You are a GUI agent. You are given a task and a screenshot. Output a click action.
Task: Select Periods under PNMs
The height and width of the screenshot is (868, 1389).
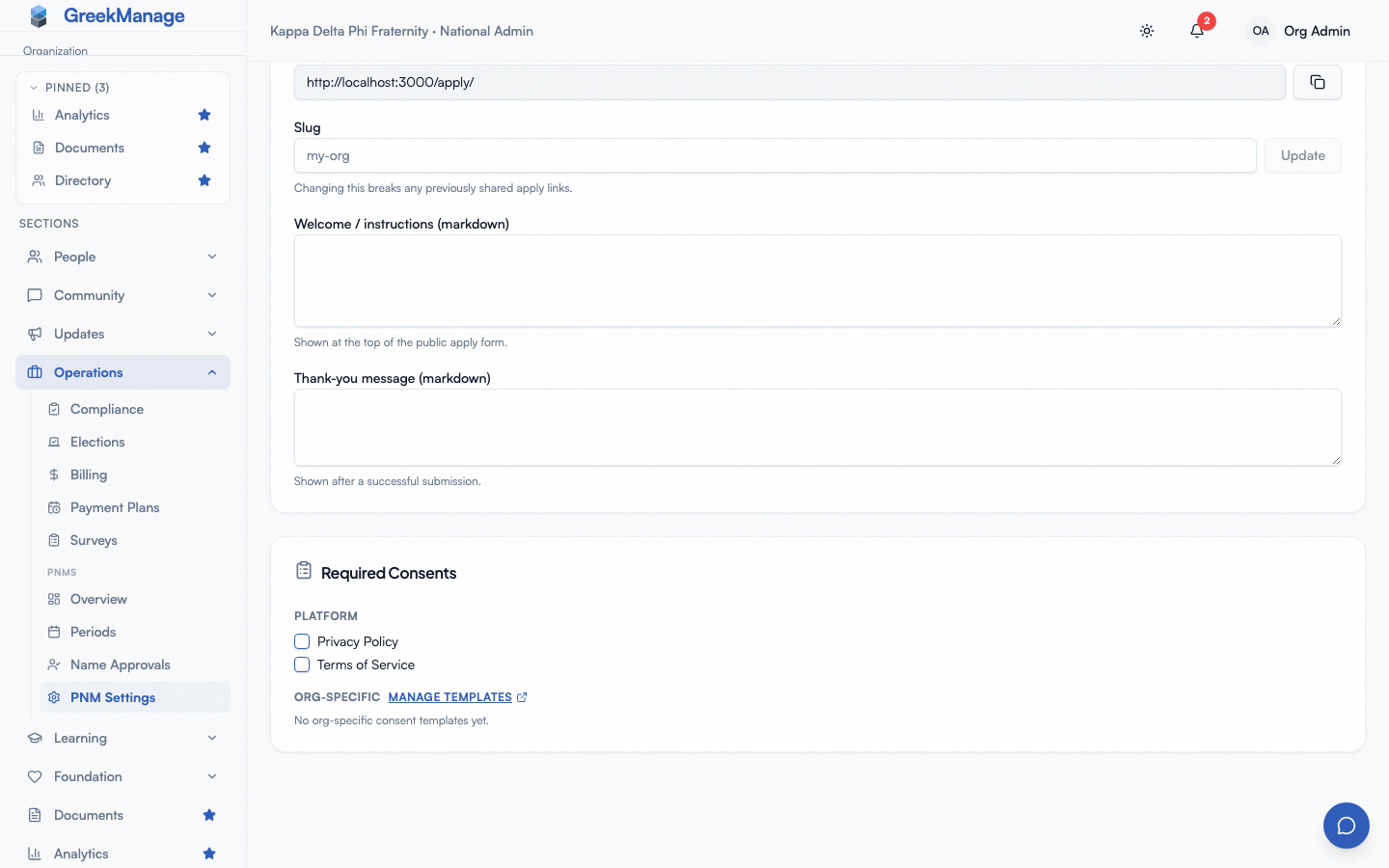pos(135,632)
